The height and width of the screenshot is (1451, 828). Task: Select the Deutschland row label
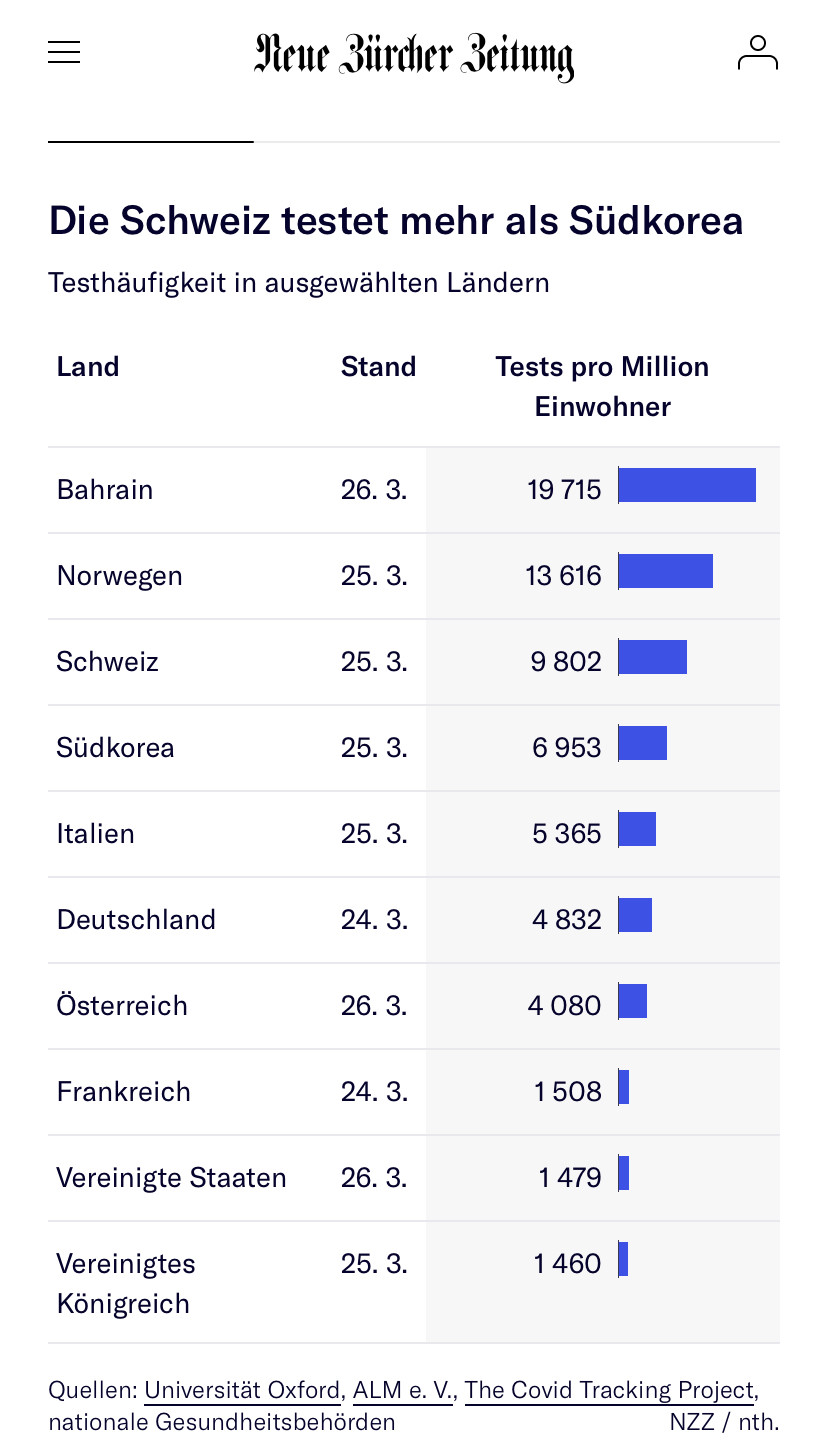(136, 920)
